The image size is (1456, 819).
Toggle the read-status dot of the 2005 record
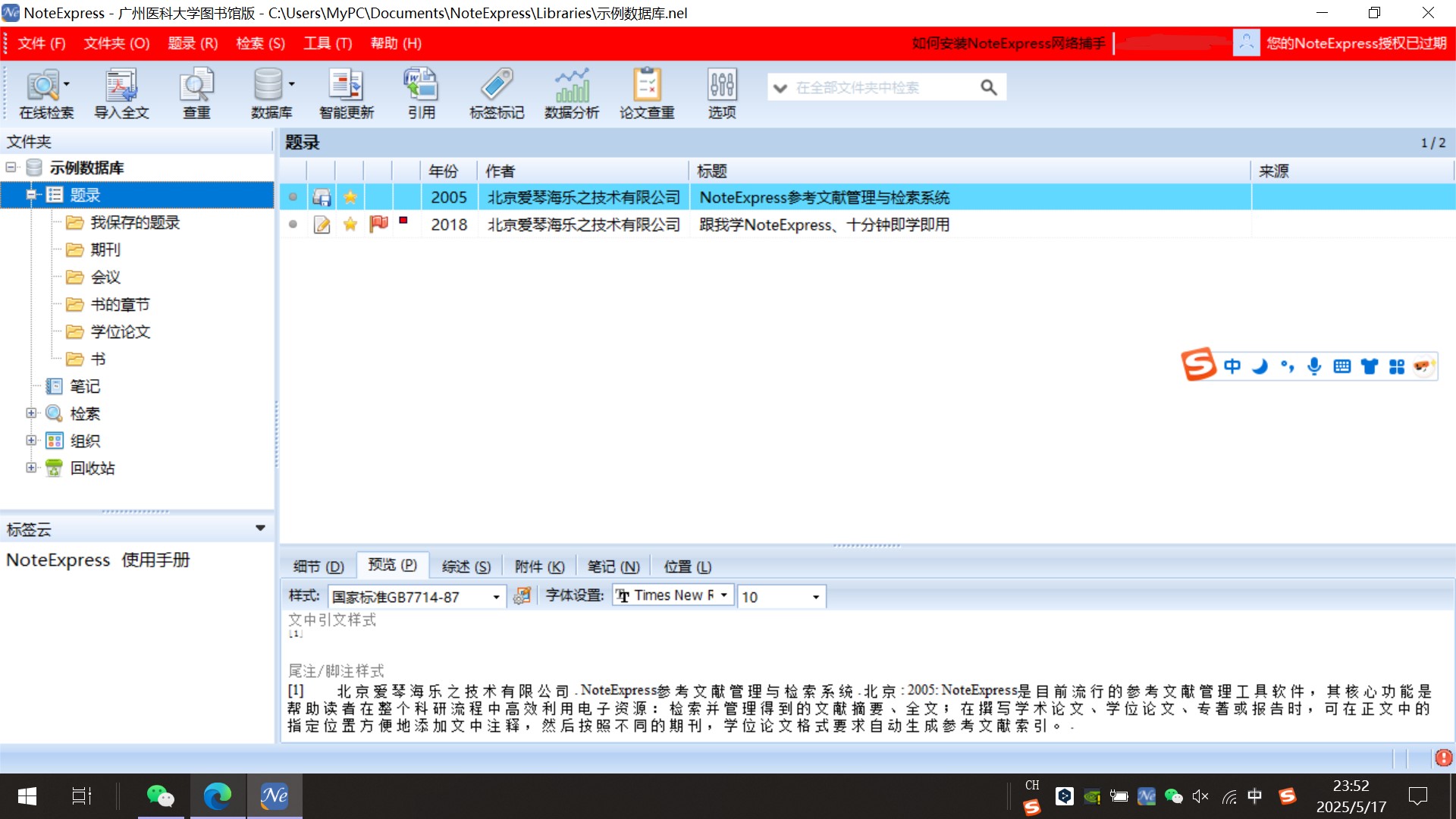coord(293,197)
